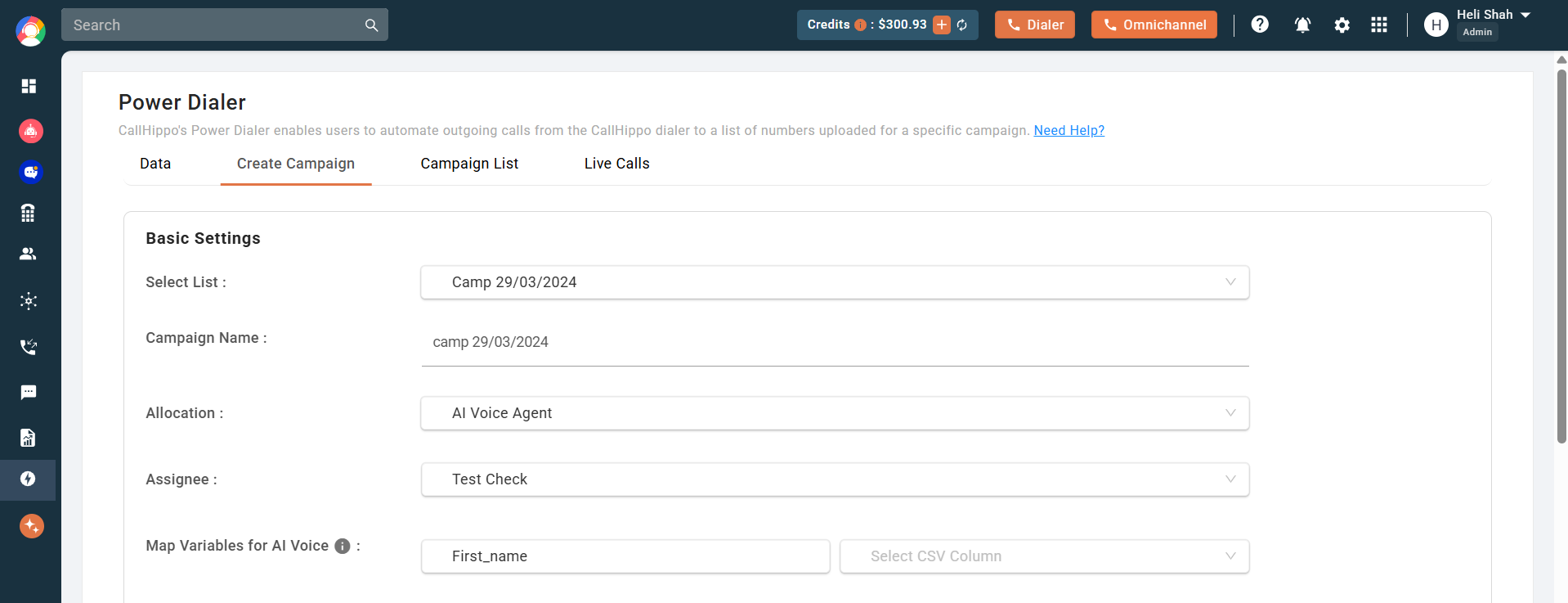Open the Select CSV Column dropdown
The height and width of the screenshot is (603, 1568).
[1045, 556]
